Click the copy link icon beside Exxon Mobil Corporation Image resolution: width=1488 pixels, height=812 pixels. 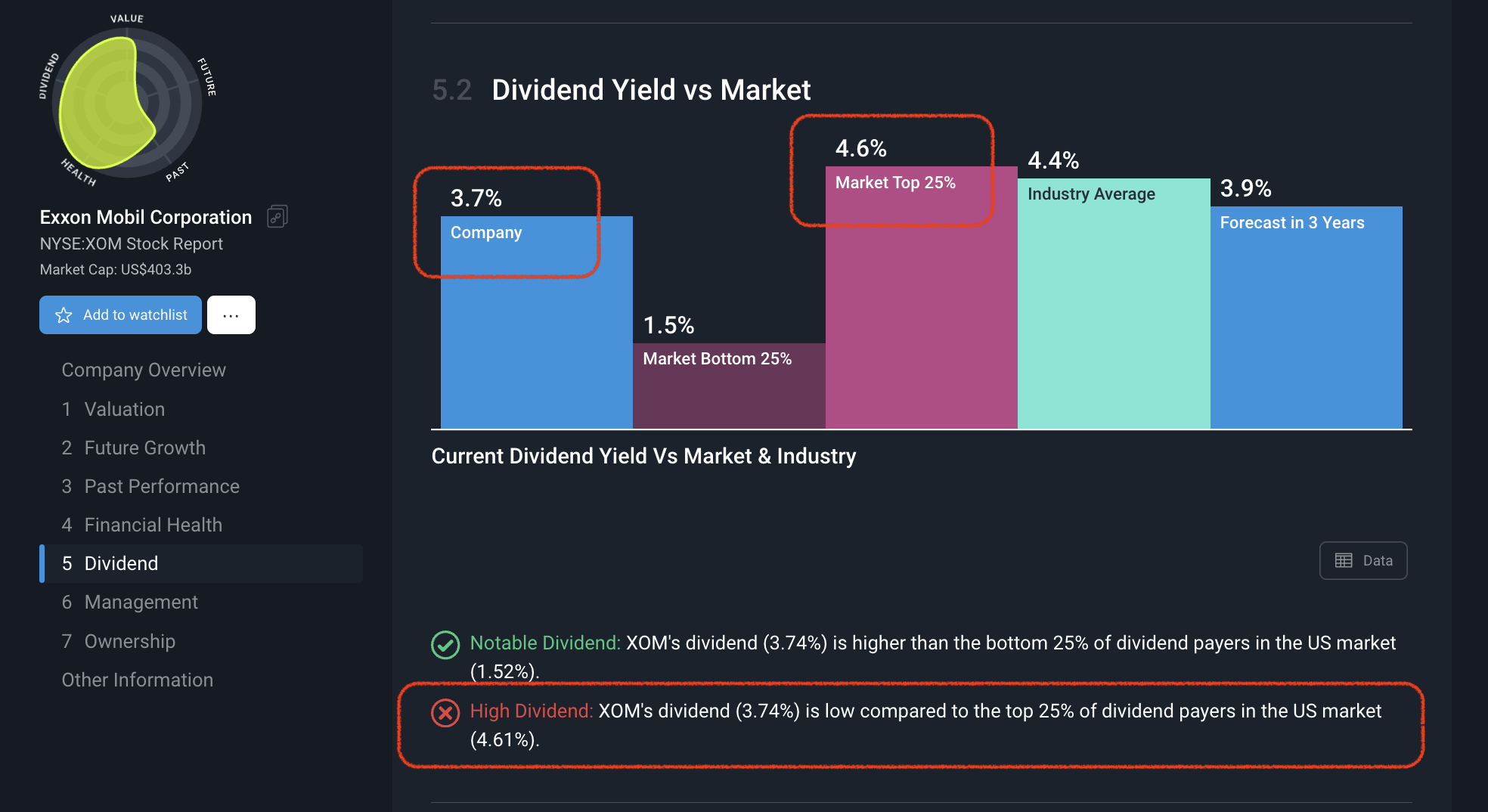277,217
